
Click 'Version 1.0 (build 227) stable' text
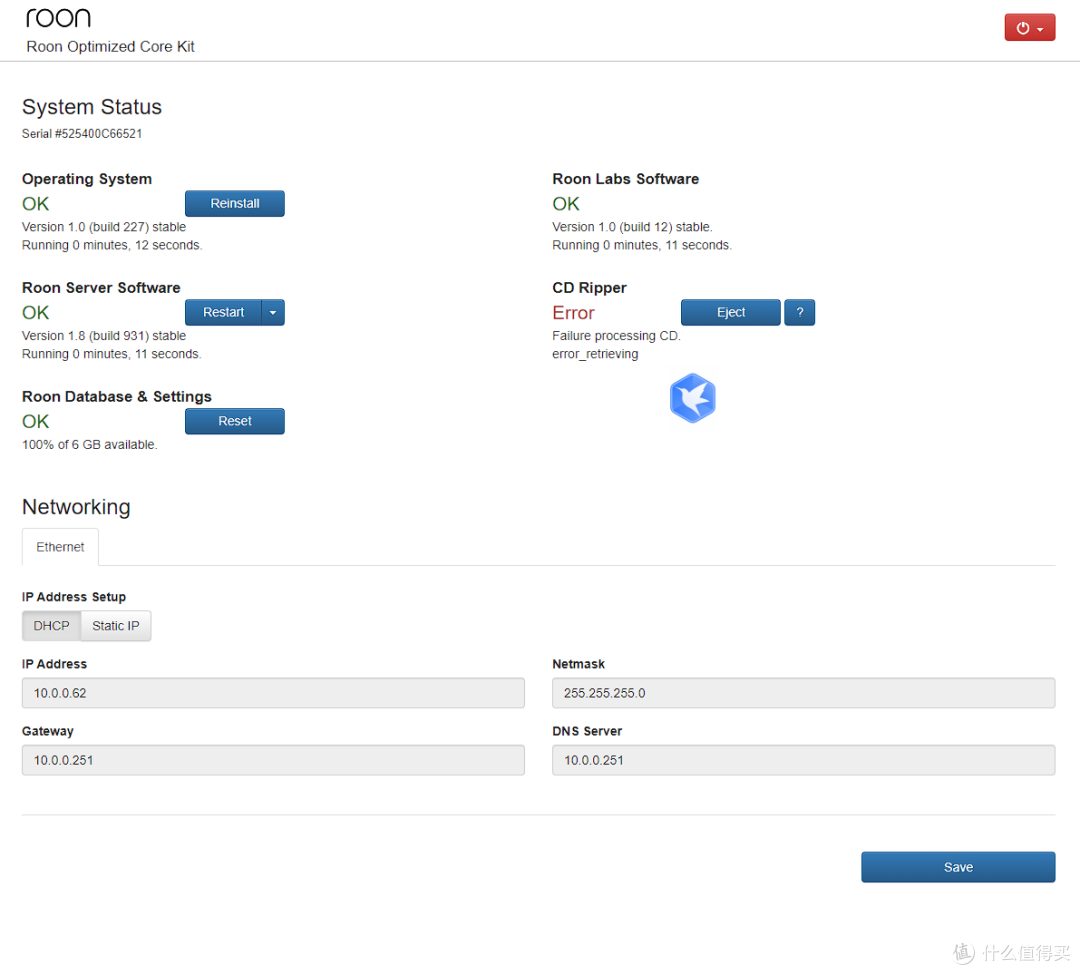104,227
